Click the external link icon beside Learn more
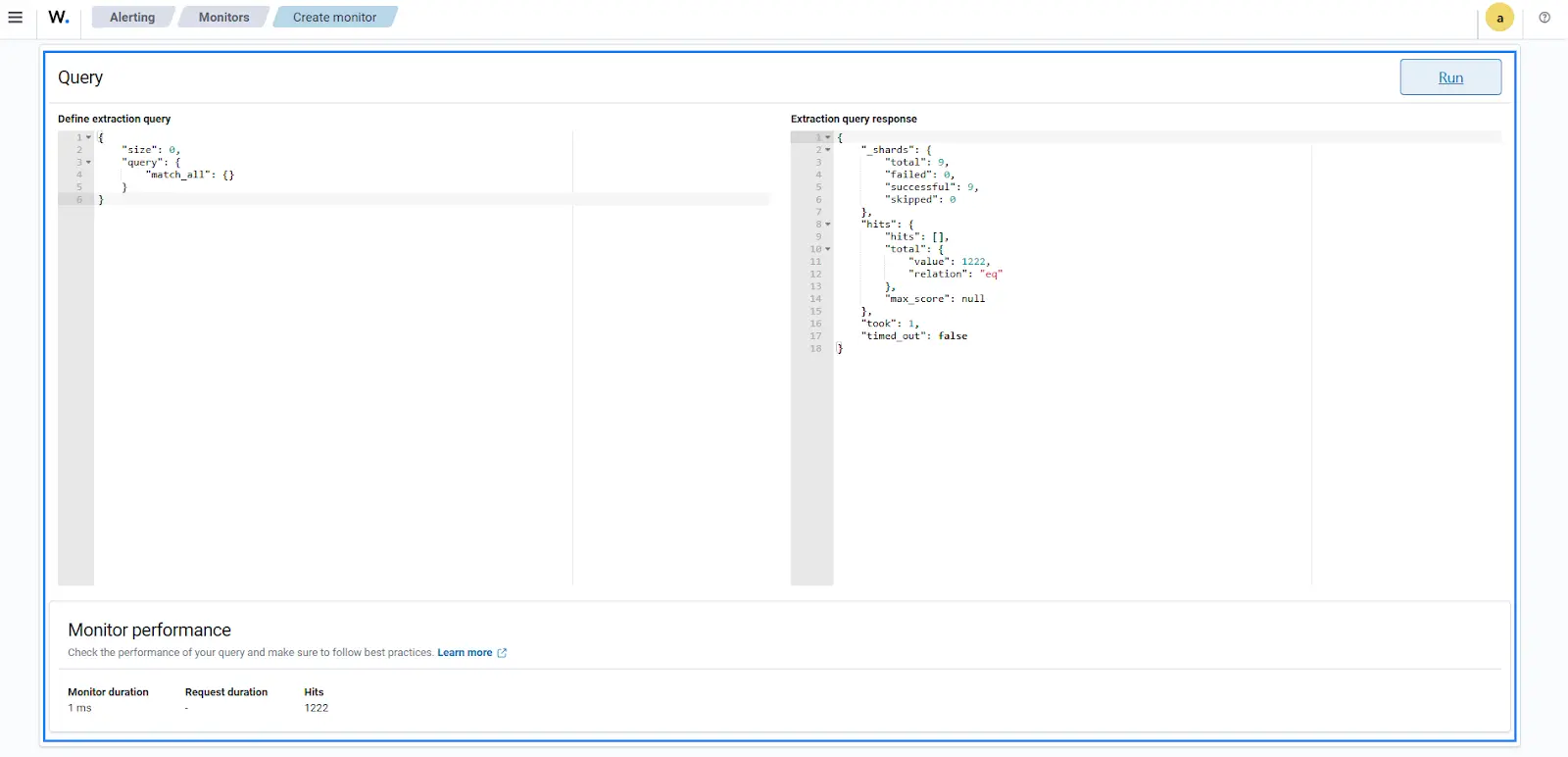1568x757 pixels. pos(502,653)
